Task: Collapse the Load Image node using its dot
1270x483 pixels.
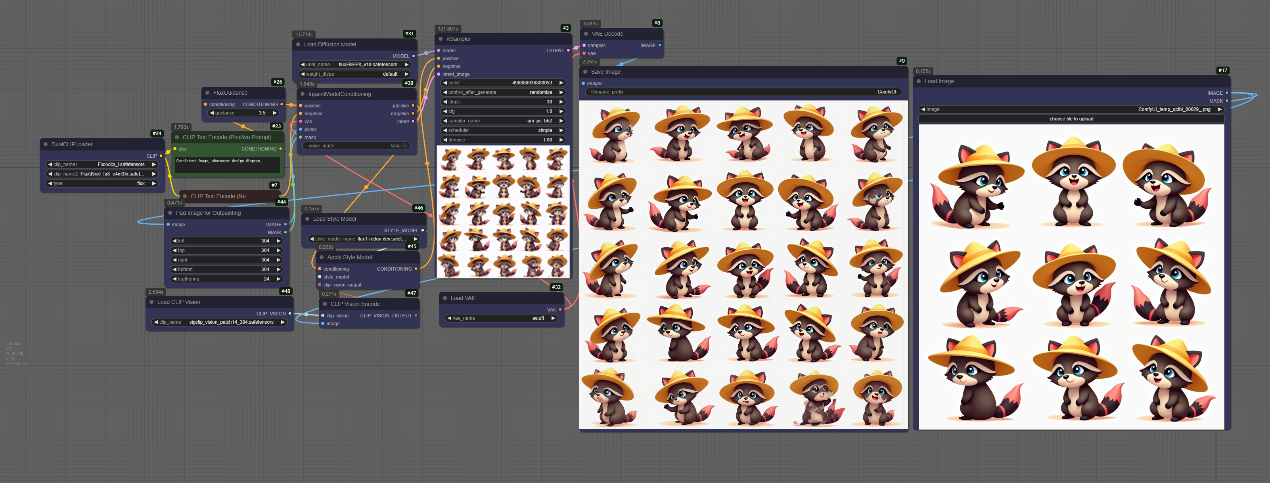Action: [921, 81]
